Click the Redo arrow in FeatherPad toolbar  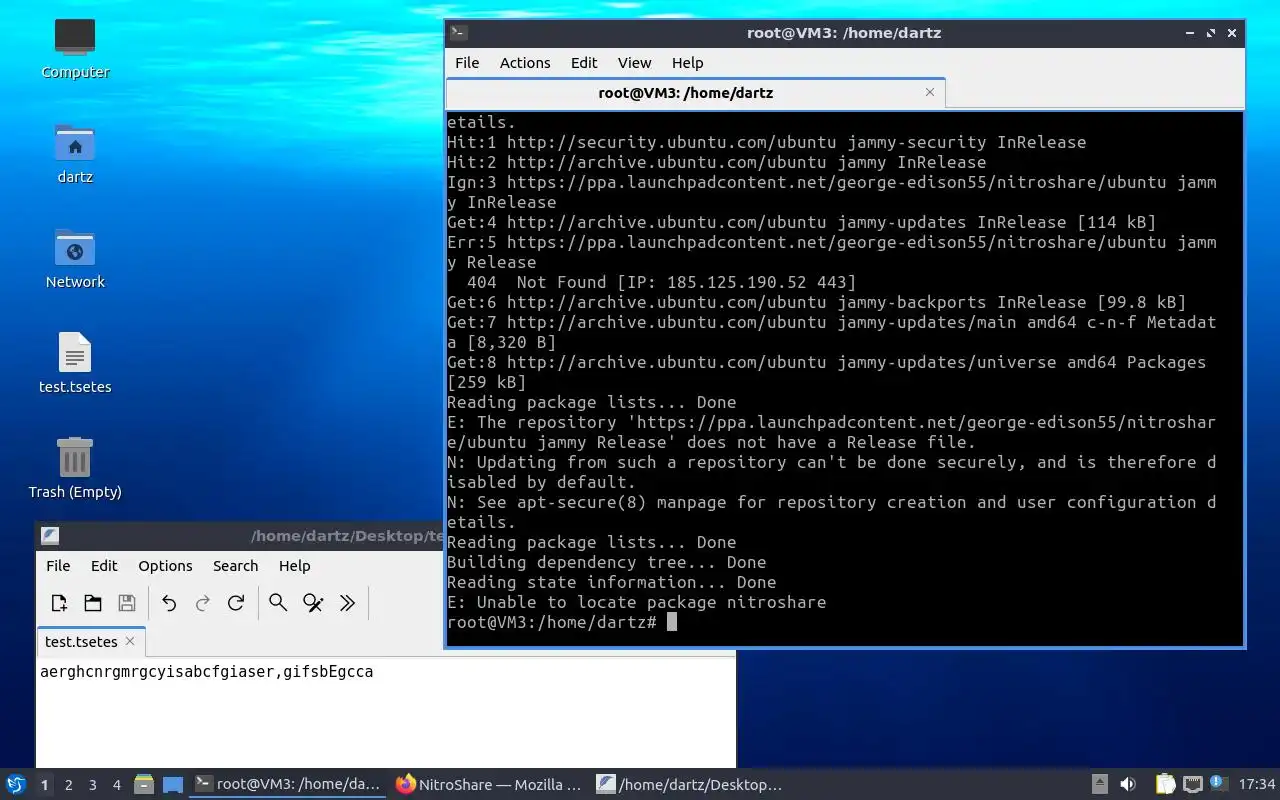pos(203,603)
